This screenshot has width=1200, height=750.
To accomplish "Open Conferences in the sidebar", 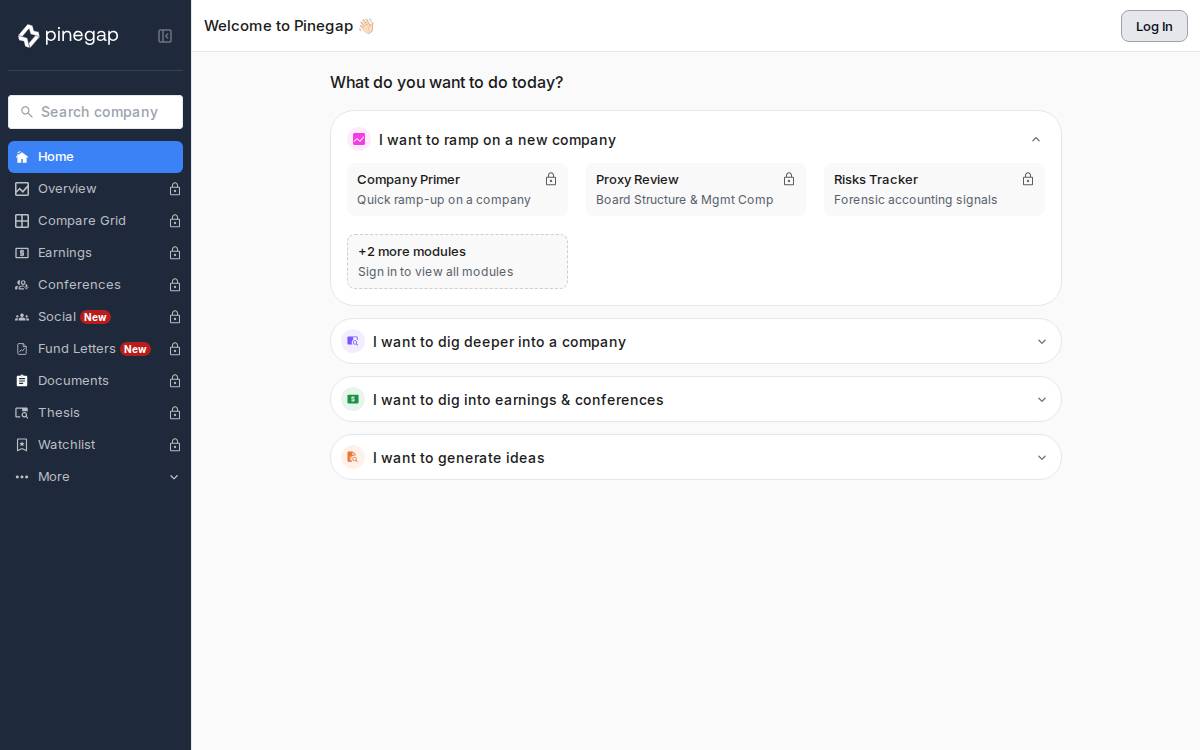I will click(95, 285).
